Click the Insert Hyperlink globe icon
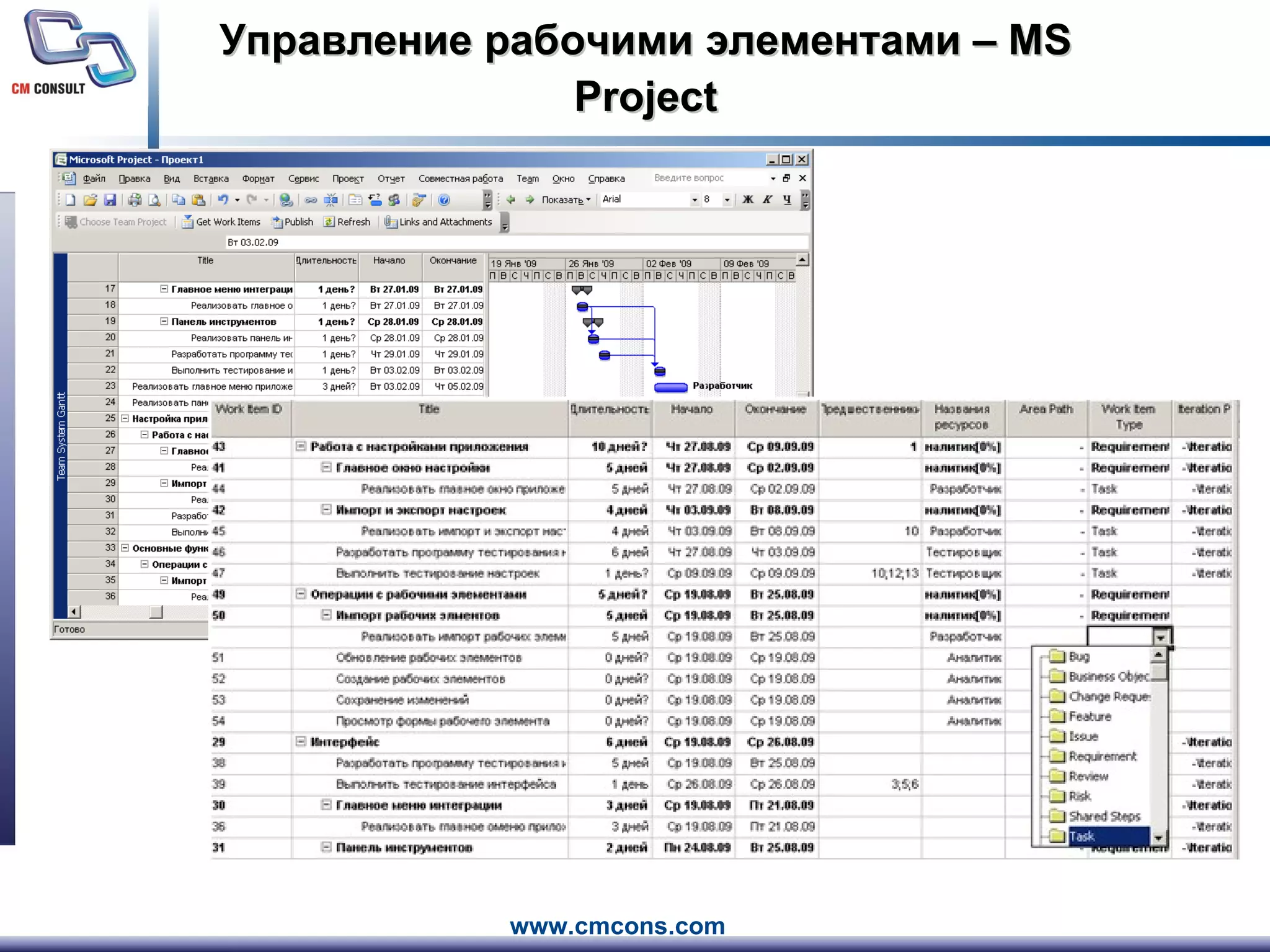The image size is (1270, 952). [286, 200]
